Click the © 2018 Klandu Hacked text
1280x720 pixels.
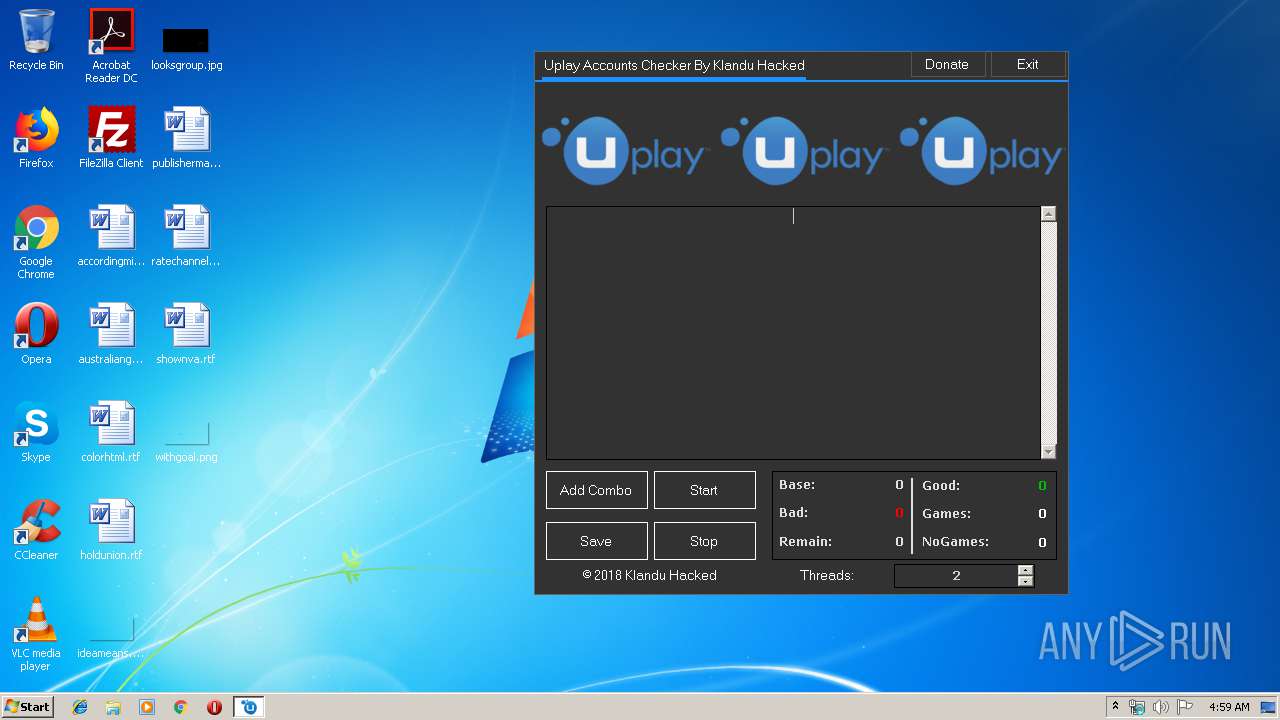[650, 575]
